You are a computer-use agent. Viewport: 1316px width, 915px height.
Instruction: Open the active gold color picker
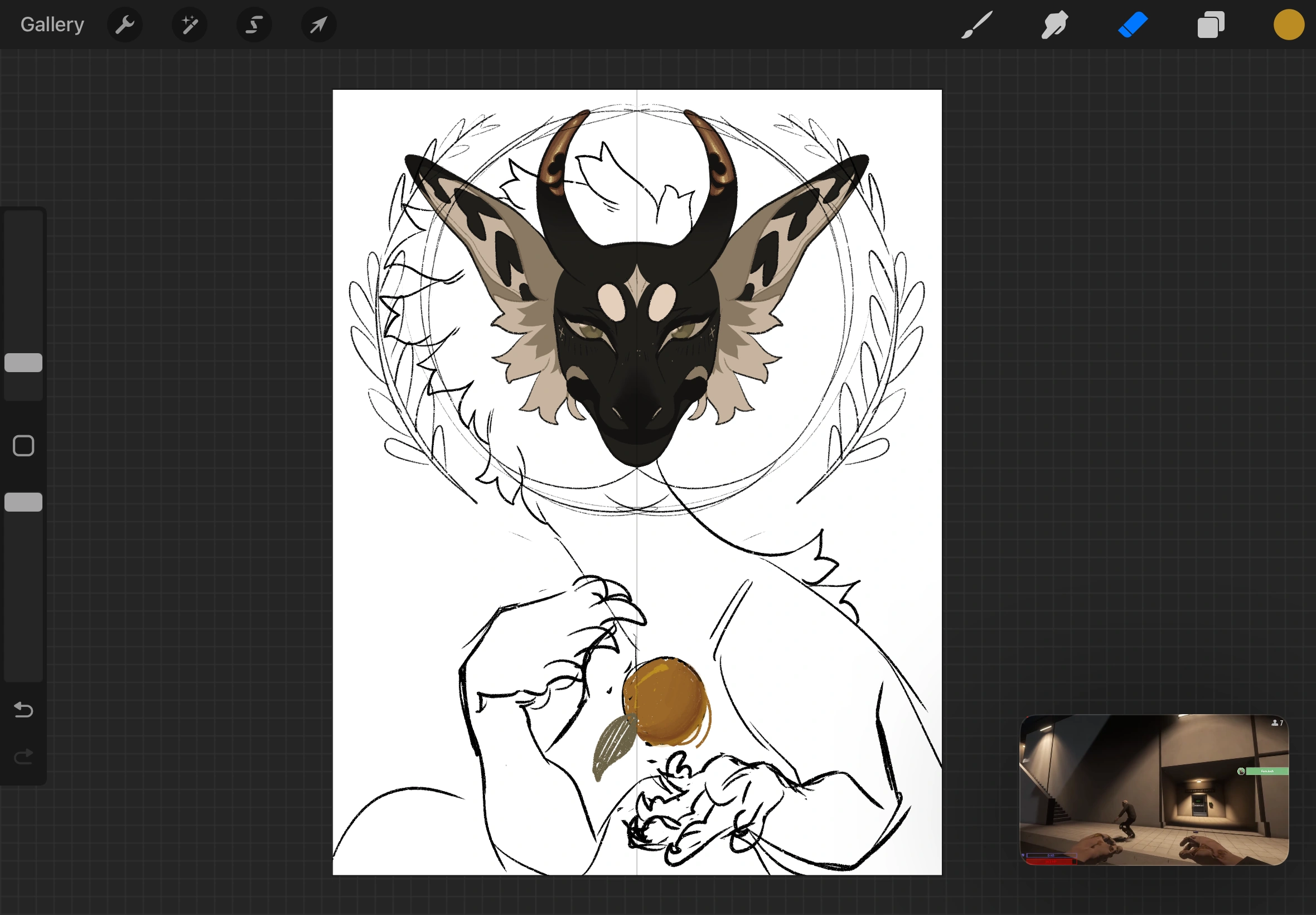coord(1289,25)
